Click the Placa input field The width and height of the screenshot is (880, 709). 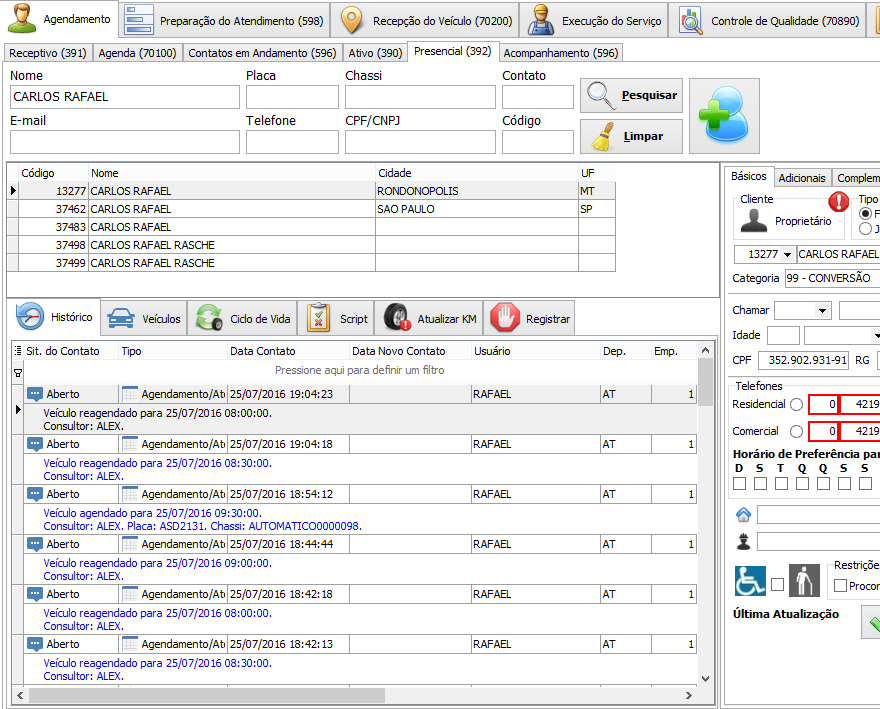pyautogui.click(x=292, y=97)
